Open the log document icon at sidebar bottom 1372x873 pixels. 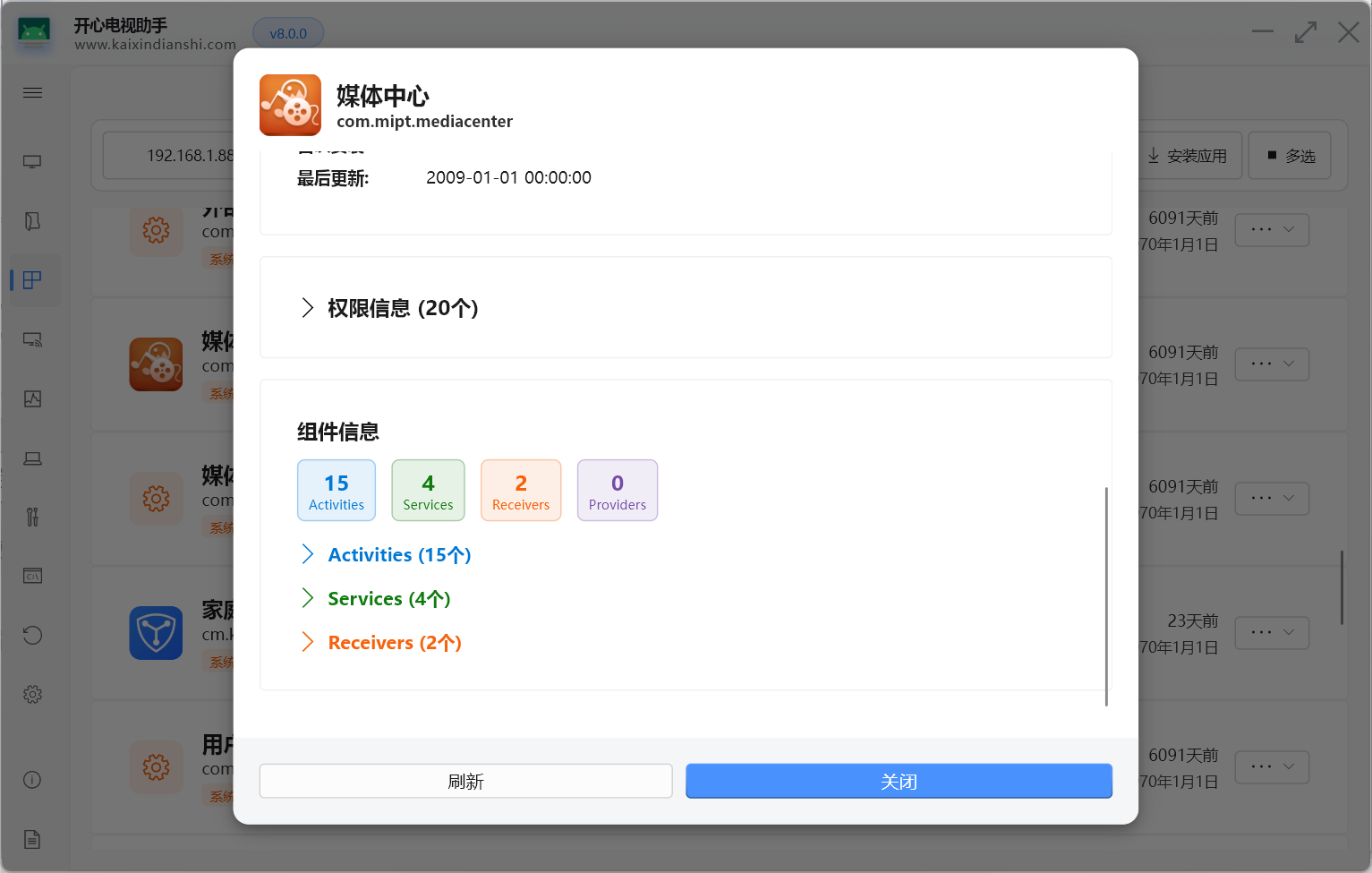(32, 839)
